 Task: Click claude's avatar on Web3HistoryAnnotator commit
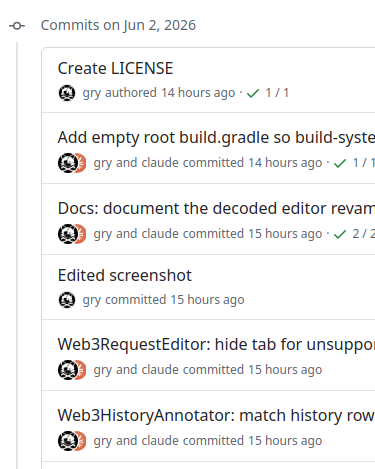click(x=82, y=441)
